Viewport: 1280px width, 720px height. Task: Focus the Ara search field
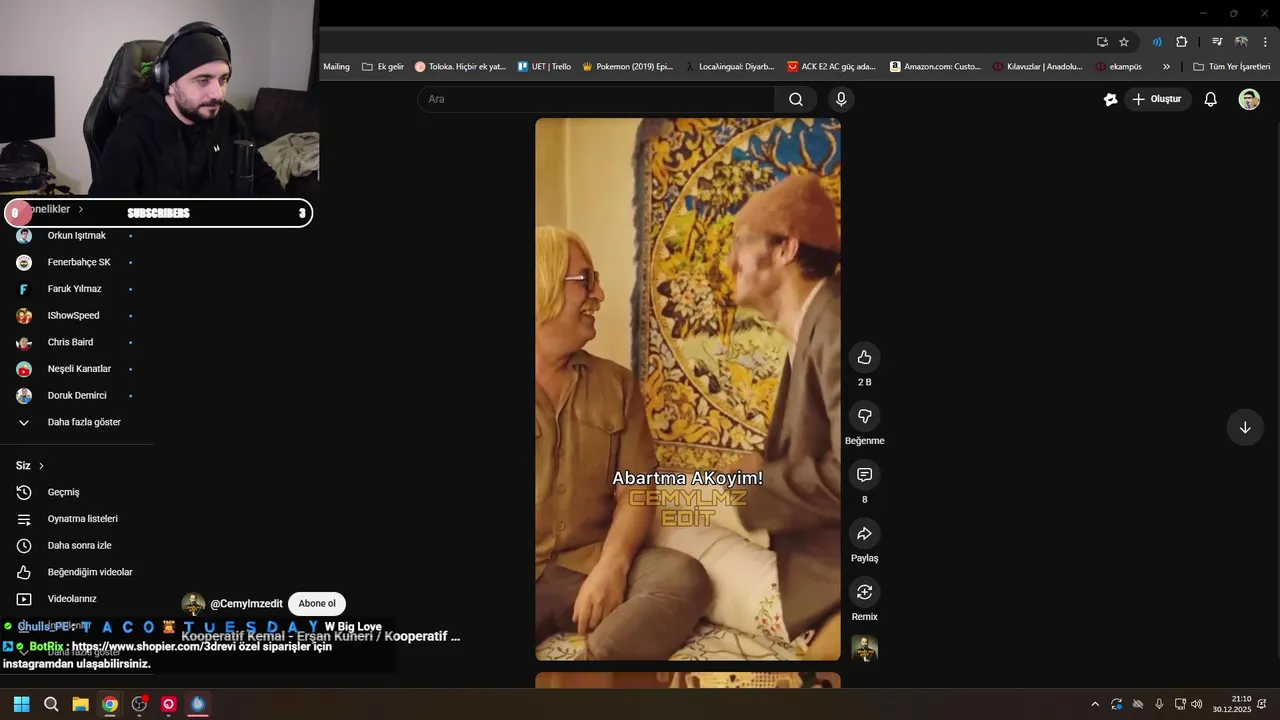tap(596, 99)
